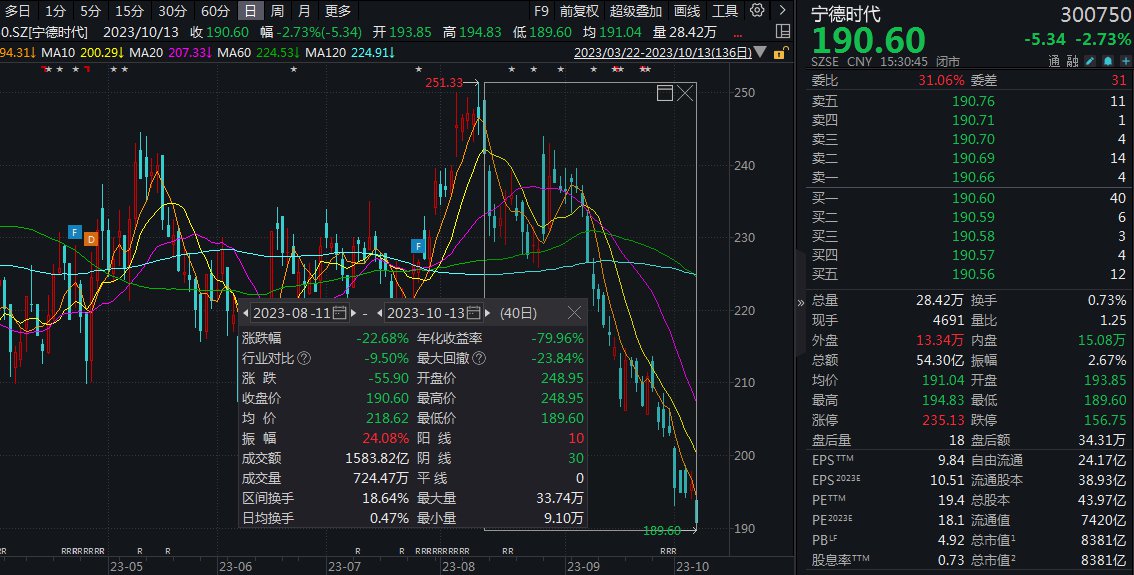The width and height of the screenshot is (1134, 575).
Task: Click the 融 tag in quote header
Action: pos(1072,61)
